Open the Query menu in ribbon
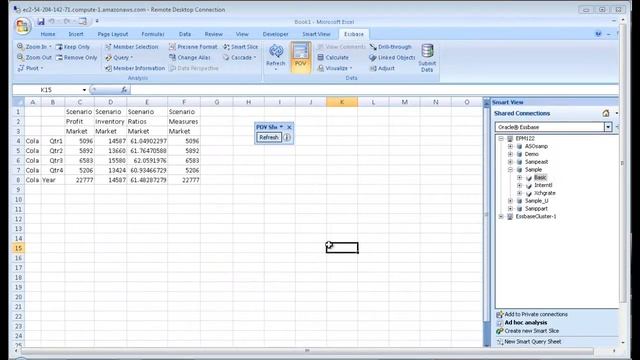Image resolution: width=640 pixels, height=360 pixels. [119, 58]
